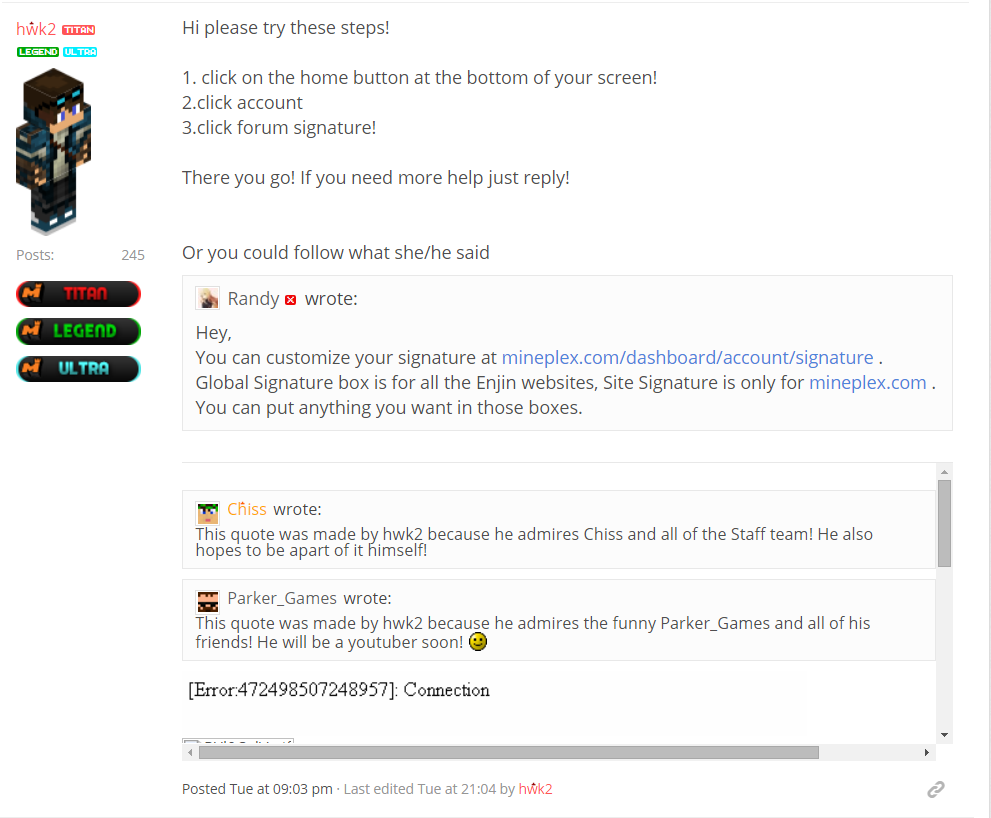Viewport: 991px width, 818px height.
Task: Click the permalink chain icon
Action: pyautogui.click(x=935, y=789)
